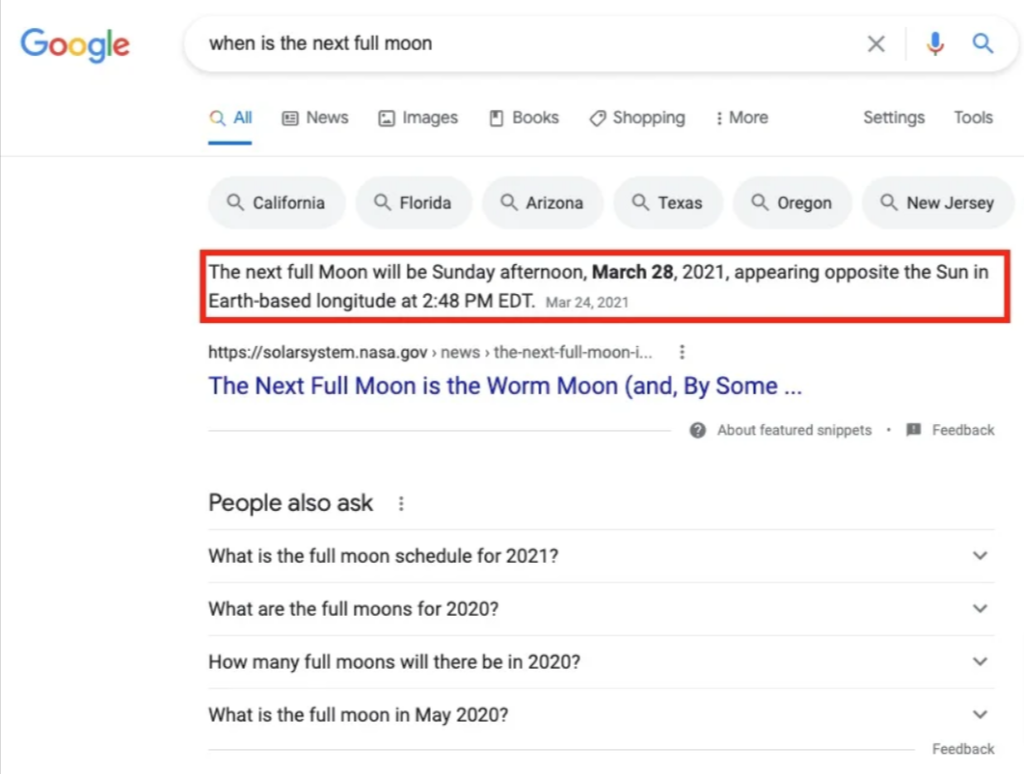
Task: Switch to the News tab
Action: 315,118
